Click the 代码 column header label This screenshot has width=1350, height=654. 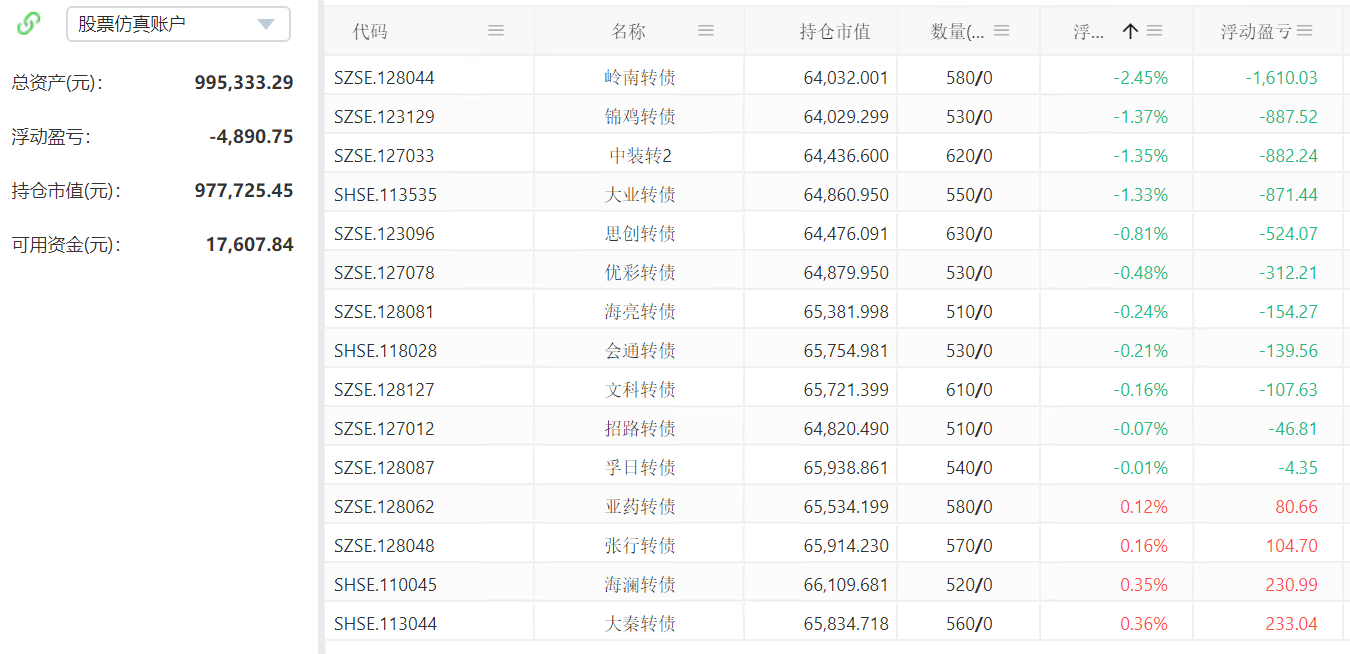click(370, 31)
